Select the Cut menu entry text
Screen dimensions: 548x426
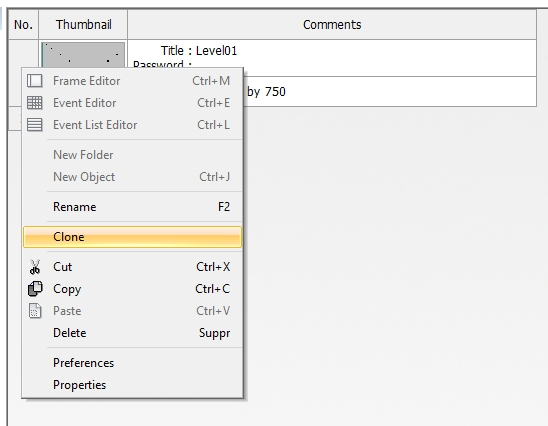tap(63, 267)
